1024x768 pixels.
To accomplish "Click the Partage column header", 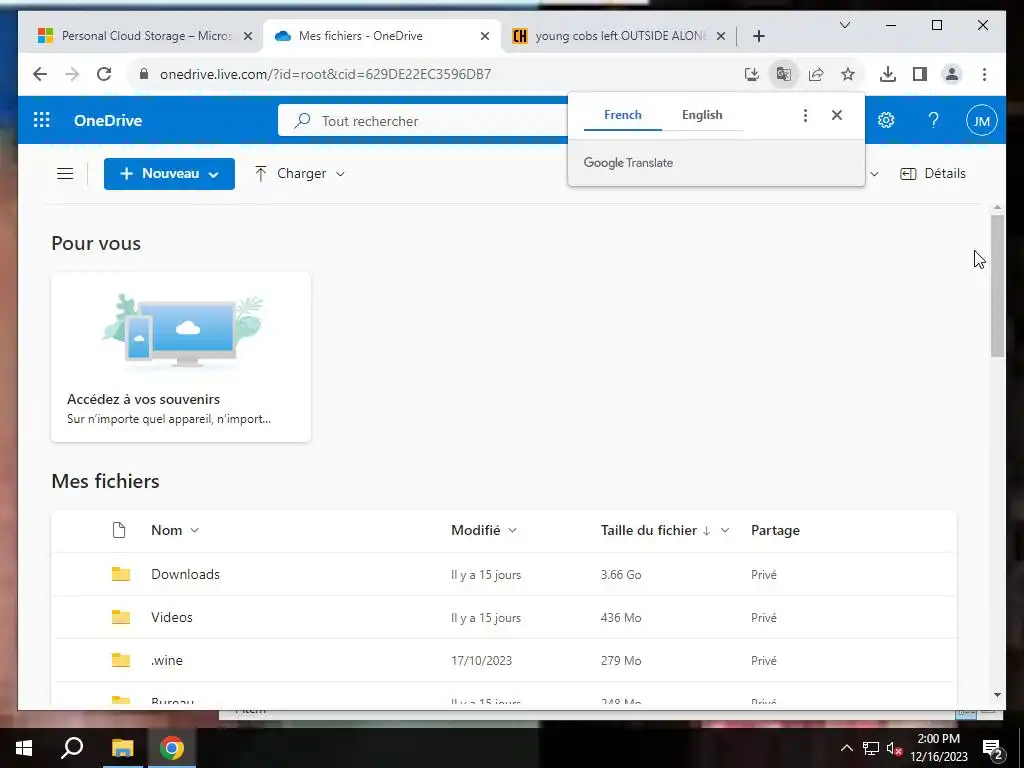I will 775,530.
